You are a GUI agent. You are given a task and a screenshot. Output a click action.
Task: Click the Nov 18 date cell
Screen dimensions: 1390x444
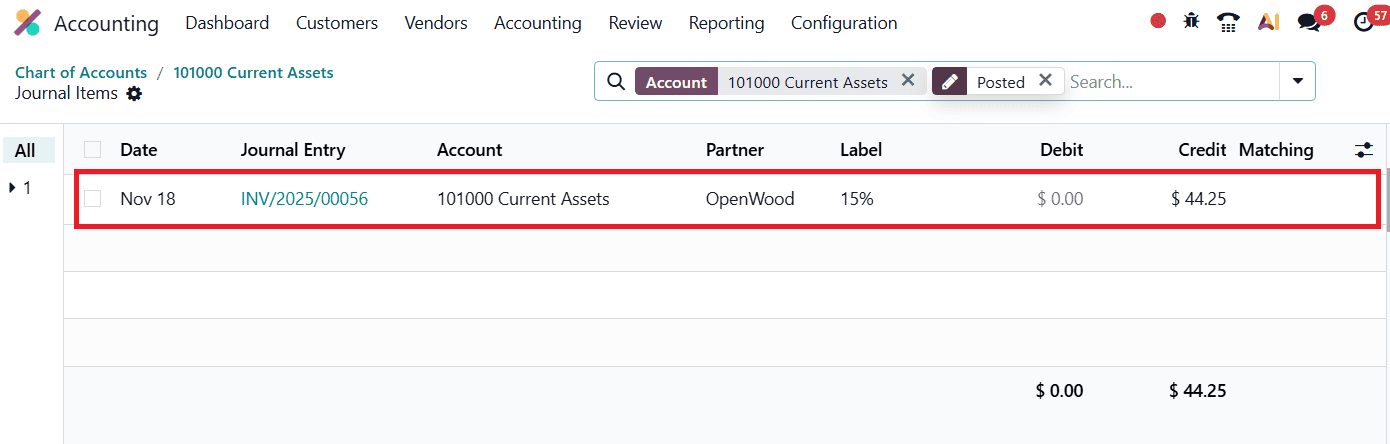click(148, 199)
